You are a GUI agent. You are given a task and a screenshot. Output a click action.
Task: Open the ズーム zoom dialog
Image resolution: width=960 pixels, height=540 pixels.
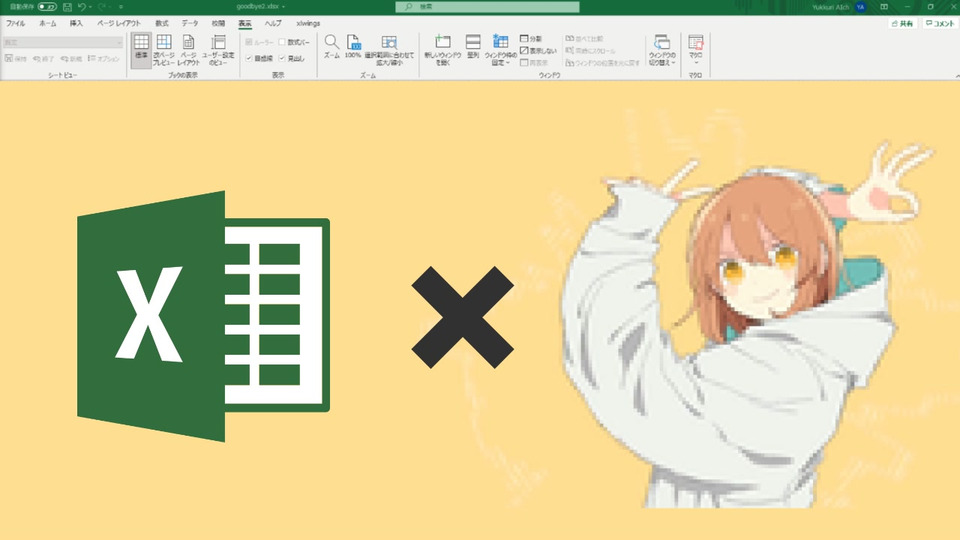tap(331, 47)
